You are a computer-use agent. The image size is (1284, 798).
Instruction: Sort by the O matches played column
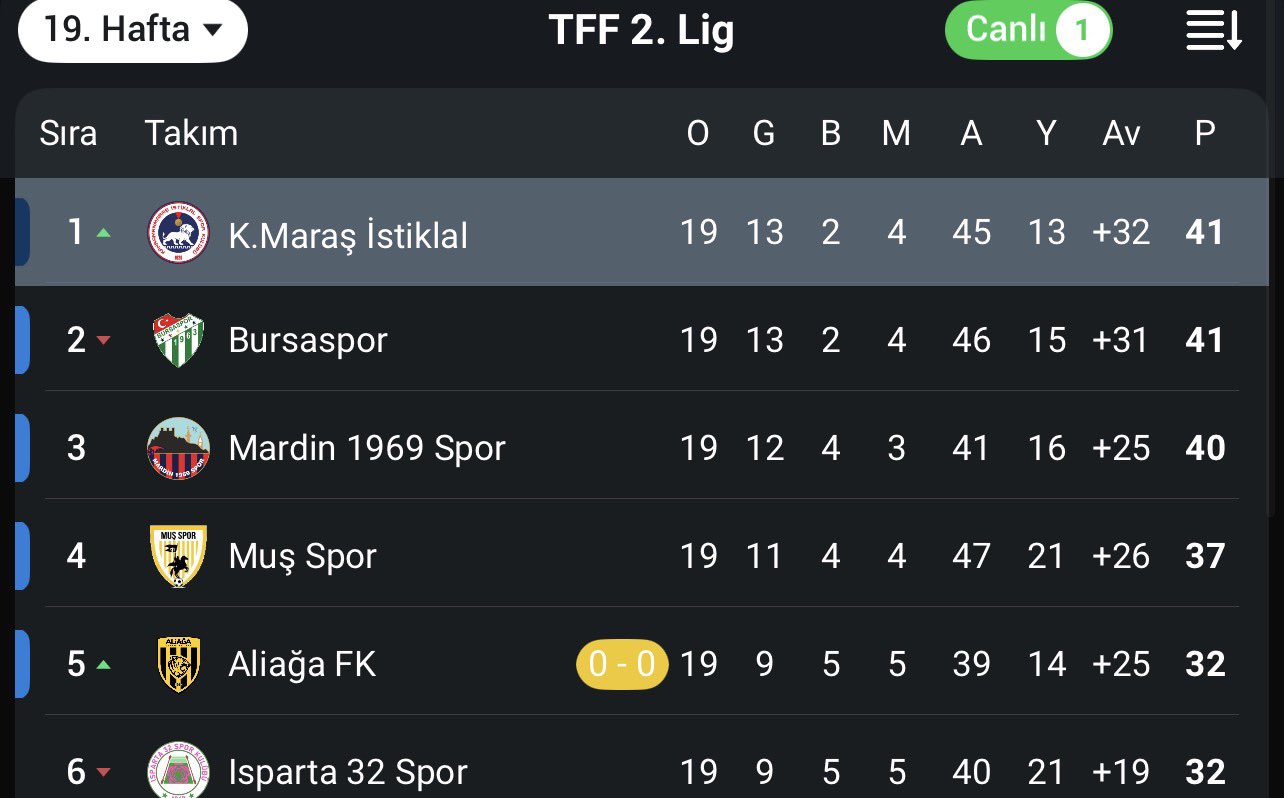coord(698,133)
